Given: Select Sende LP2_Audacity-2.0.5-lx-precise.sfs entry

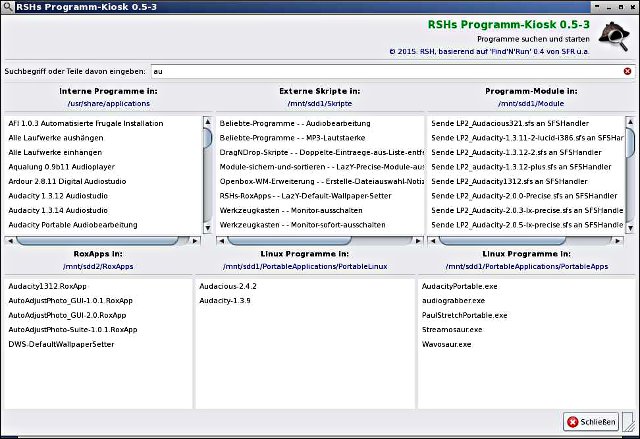Looking at the screenshot, I should [526, 225].
